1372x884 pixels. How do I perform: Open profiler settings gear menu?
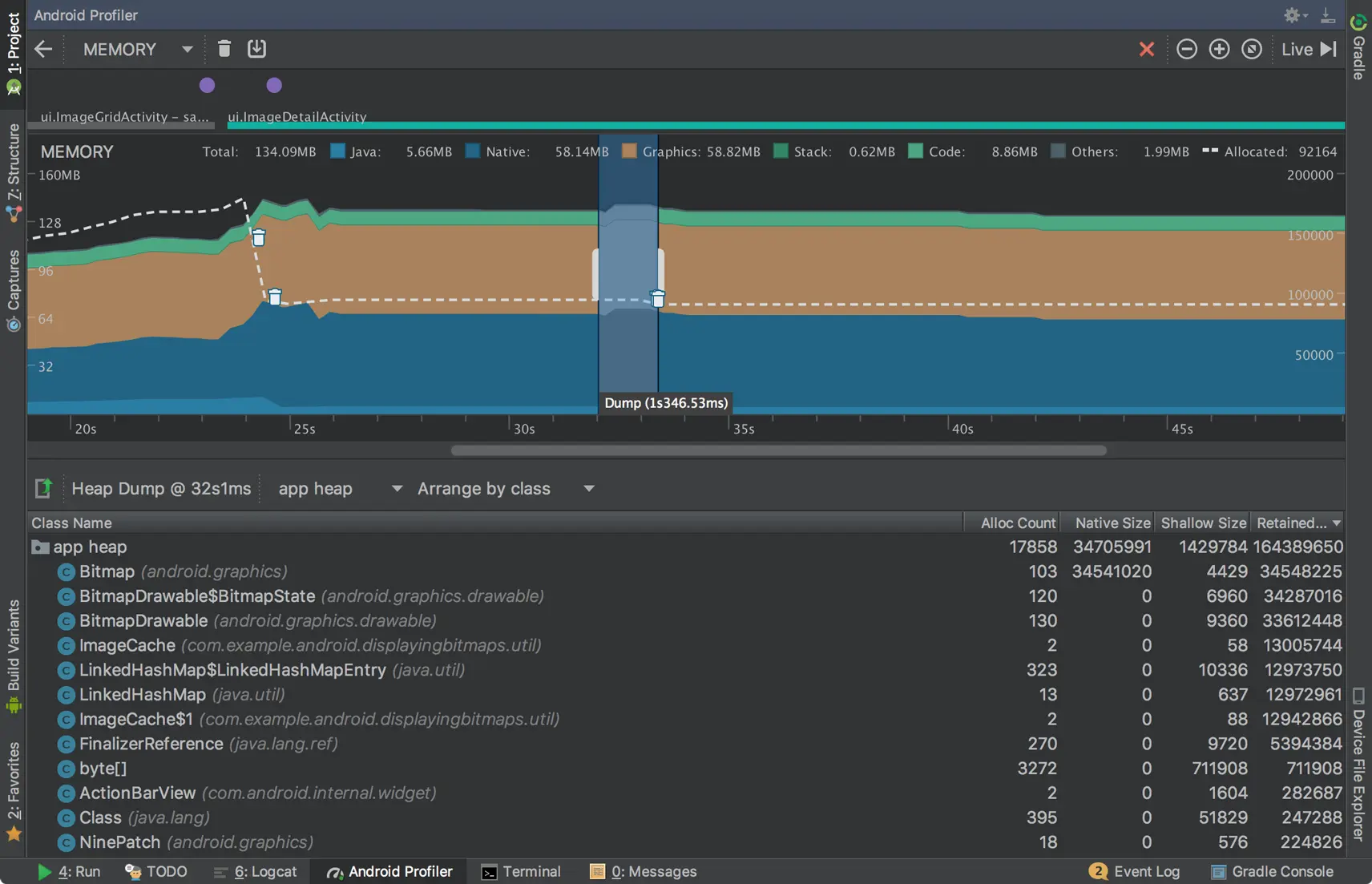(1292, 15)
